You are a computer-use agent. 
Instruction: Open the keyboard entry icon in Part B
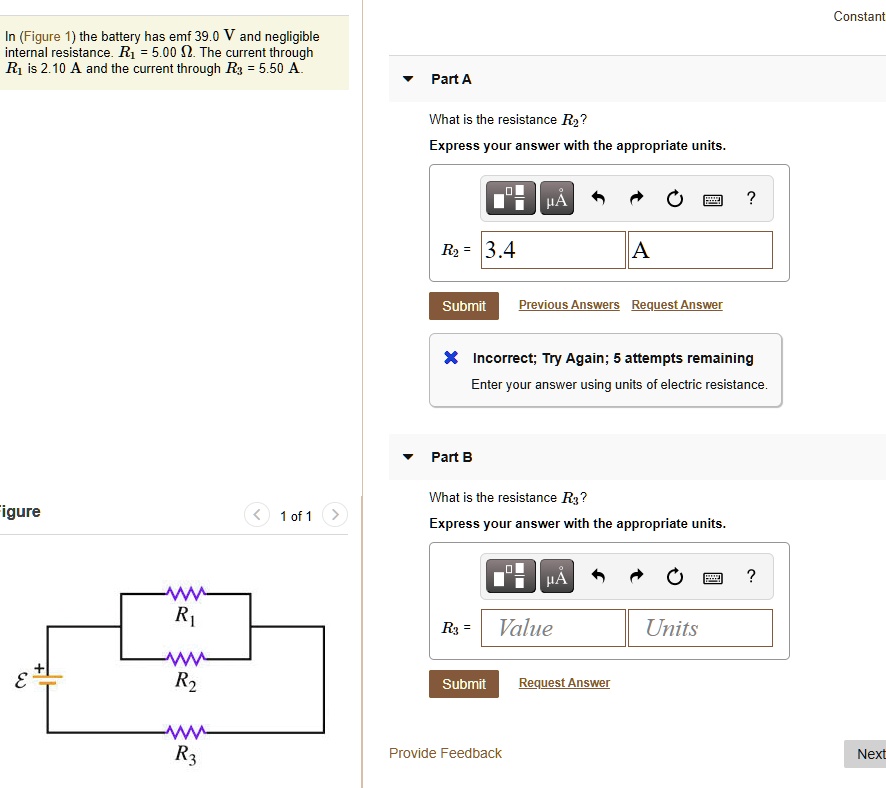[x=714, y=576]
